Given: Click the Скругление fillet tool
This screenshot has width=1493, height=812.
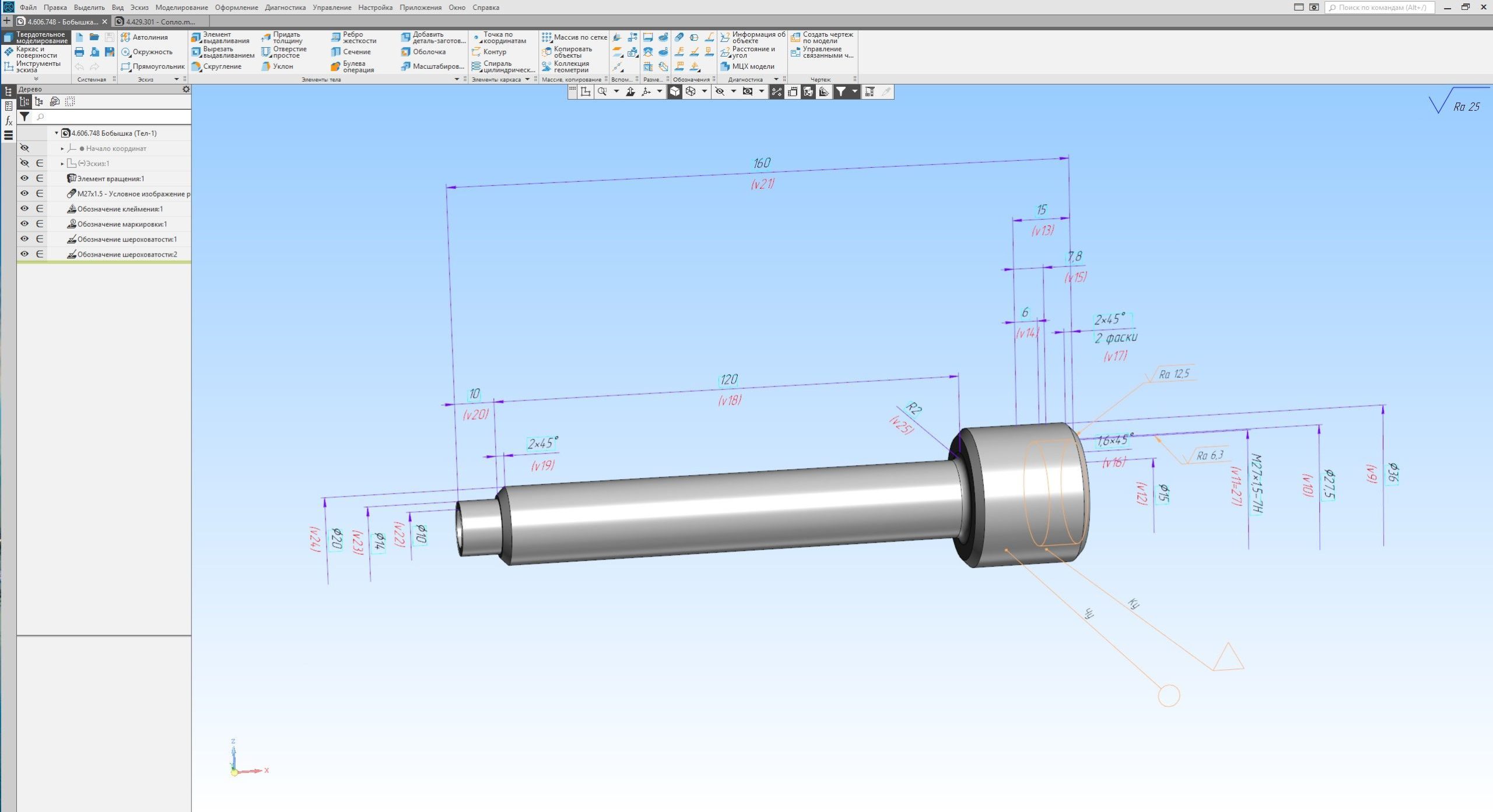Looking at the screenshot, I should tap(216, 66).
